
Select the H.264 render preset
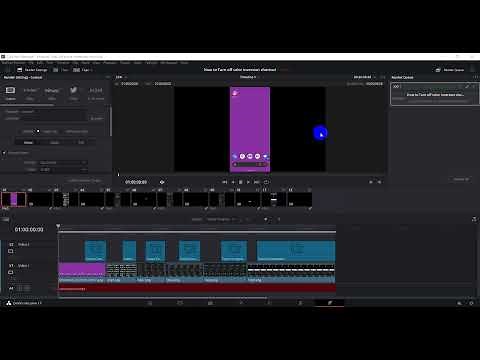(96, 94)
